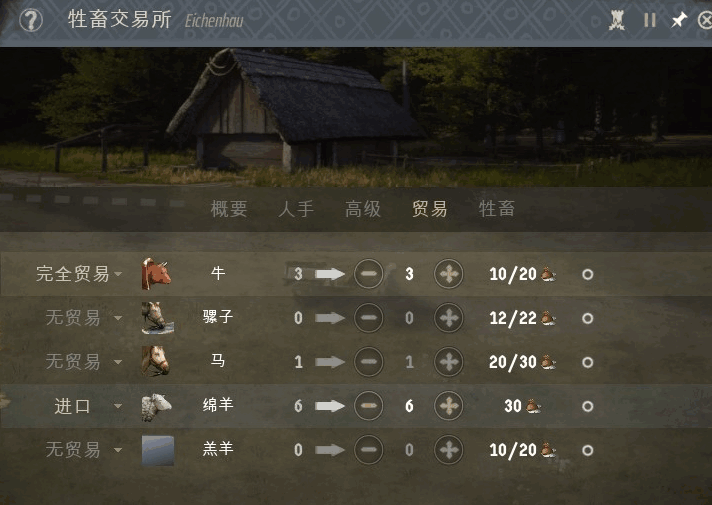Image resolution: width=712 pixels, height=505 pixels.
Task: Decrease the 牛 trade amount with minus
Action: (368, 274)
